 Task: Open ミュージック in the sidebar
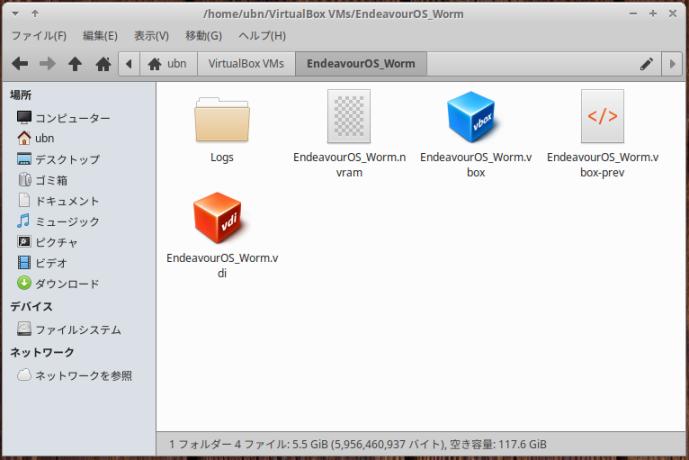pos(58,221)
